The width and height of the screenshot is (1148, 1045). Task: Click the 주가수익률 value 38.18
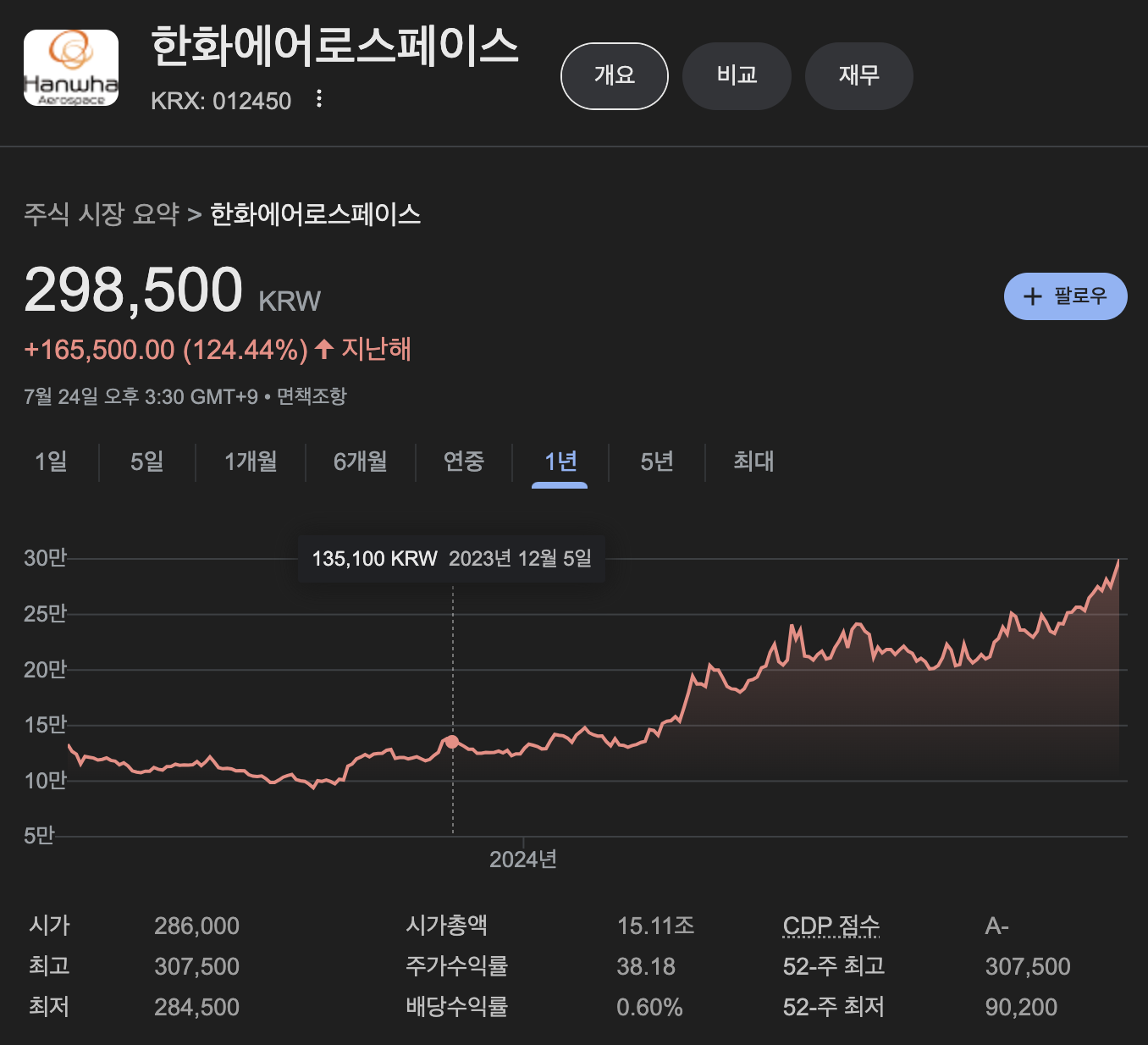pos(646,966)
